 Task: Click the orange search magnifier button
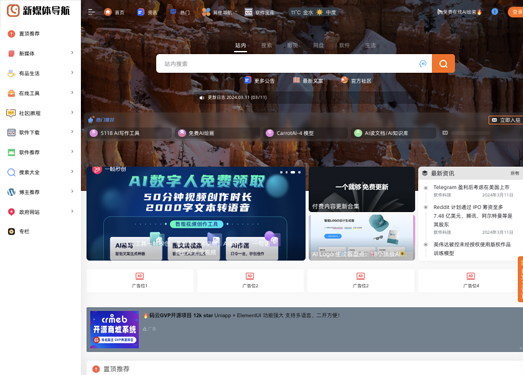[443, 64]
